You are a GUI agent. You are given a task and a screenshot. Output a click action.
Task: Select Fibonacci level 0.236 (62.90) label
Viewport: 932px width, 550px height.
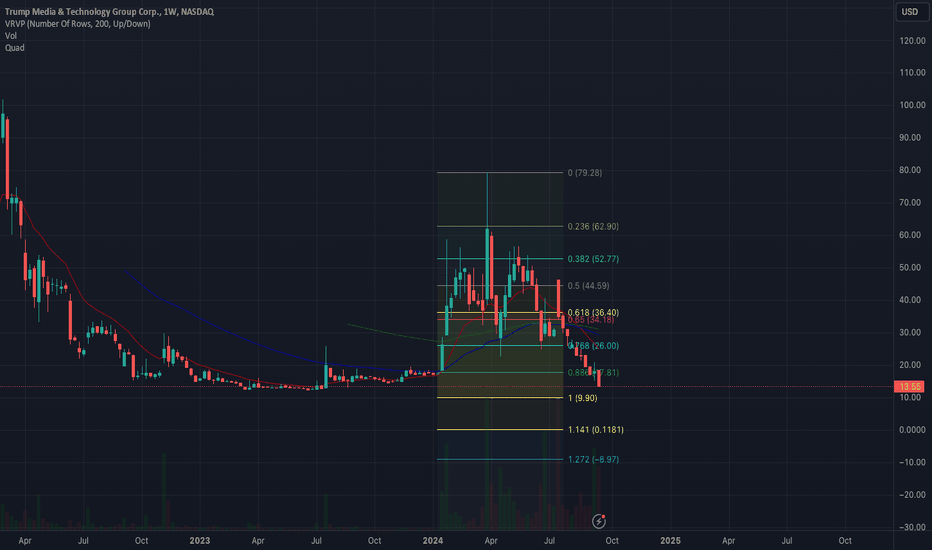593,227
